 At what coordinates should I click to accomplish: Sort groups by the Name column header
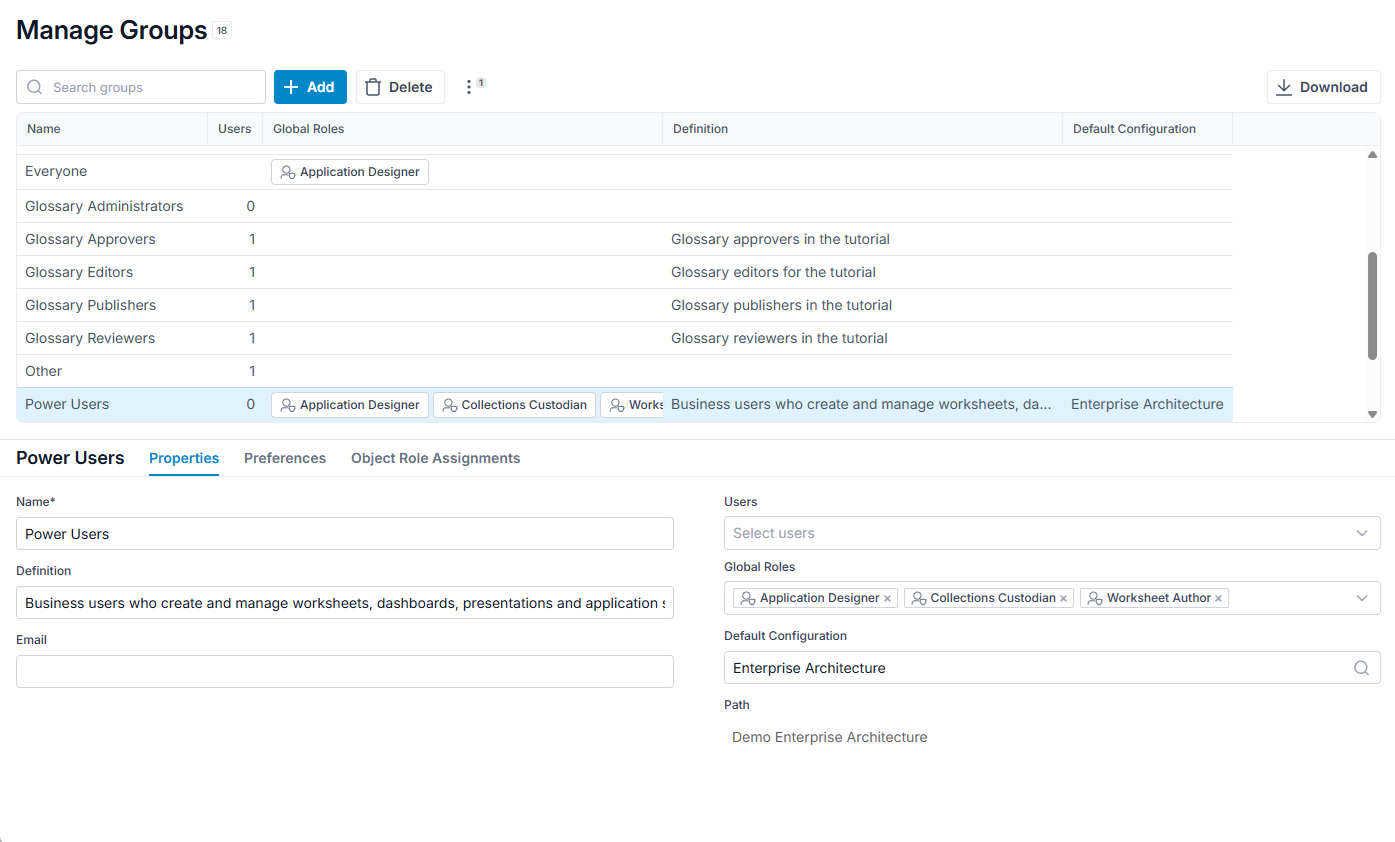point(44,129)
